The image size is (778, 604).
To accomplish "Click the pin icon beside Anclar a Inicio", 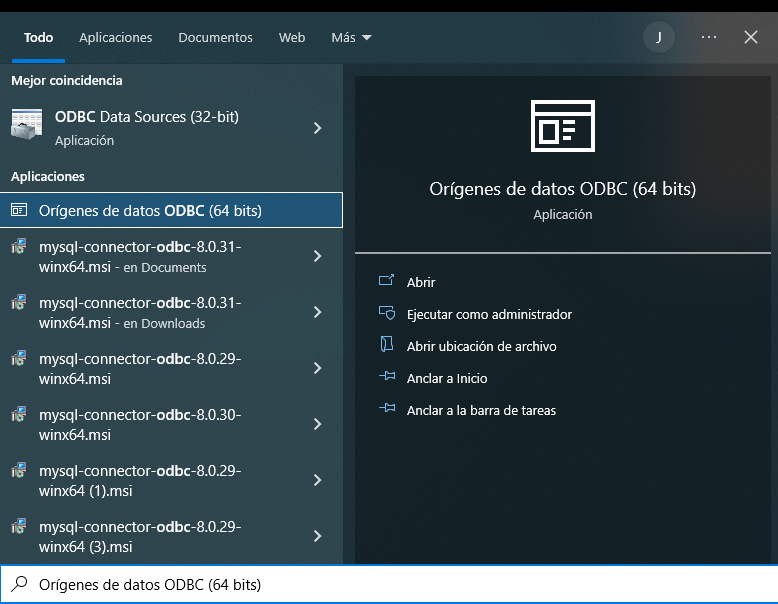I will [387, 376].
